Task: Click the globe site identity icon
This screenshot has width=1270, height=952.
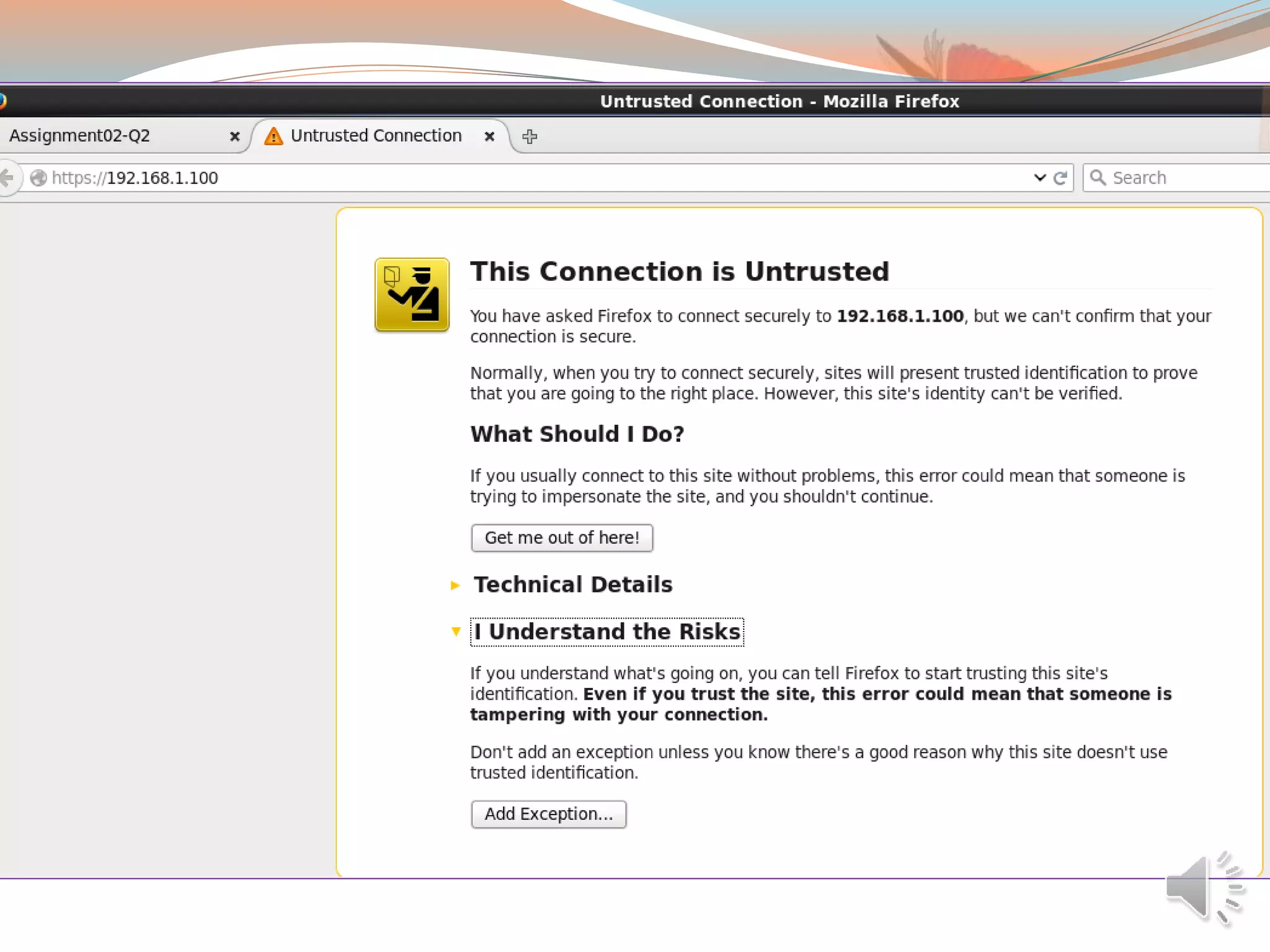Action: point(38,178)
